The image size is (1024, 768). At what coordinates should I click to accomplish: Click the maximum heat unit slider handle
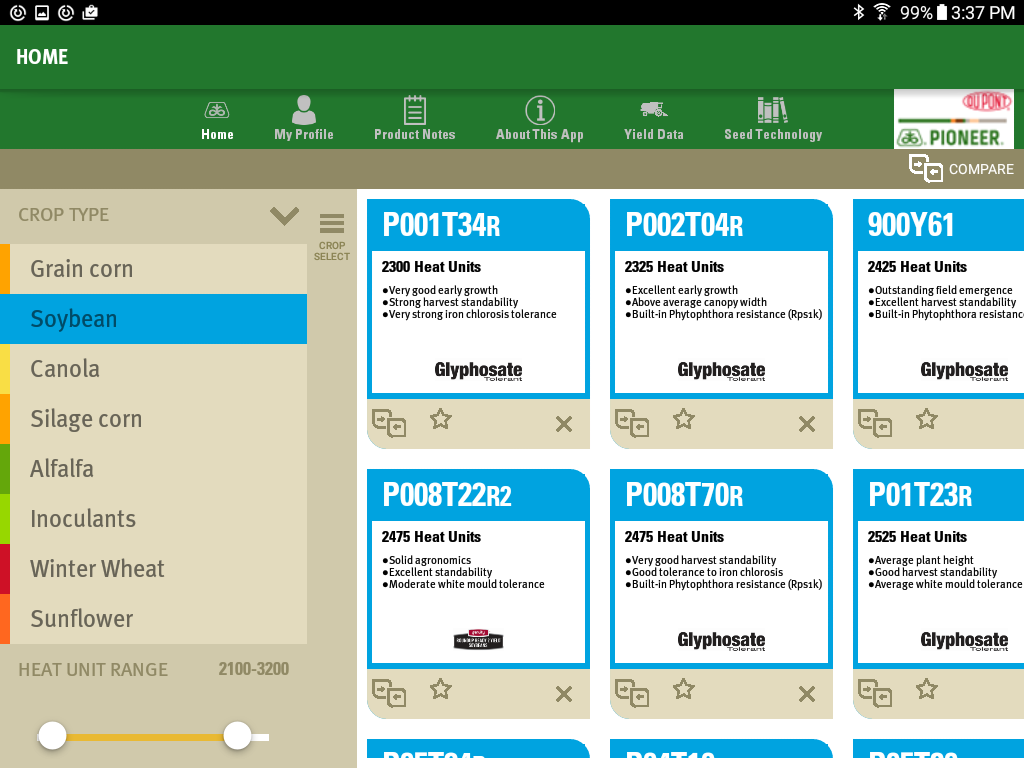point(237,736)
